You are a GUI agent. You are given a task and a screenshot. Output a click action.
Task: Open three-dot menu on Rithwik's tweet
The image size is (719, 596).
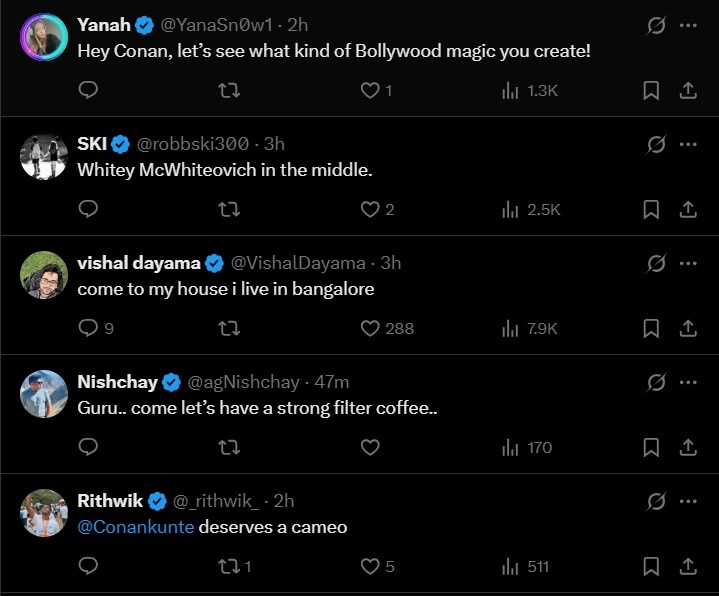(x=688, y=501)
